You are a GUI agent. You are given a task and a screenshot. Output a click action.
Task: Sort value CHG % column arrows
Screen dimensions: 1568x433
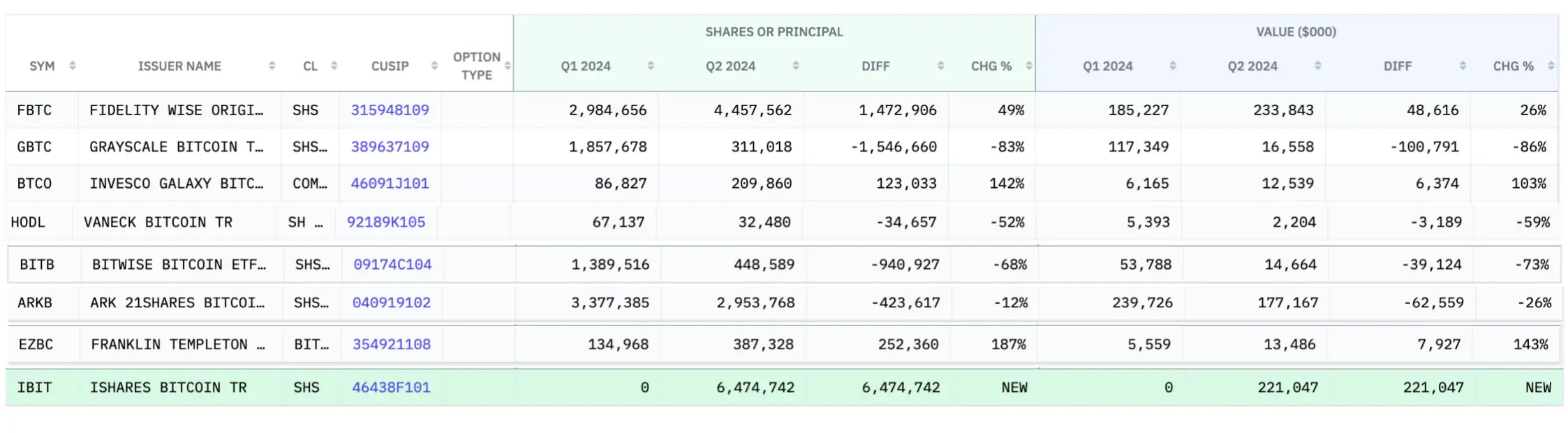[x=1551, y=66]
